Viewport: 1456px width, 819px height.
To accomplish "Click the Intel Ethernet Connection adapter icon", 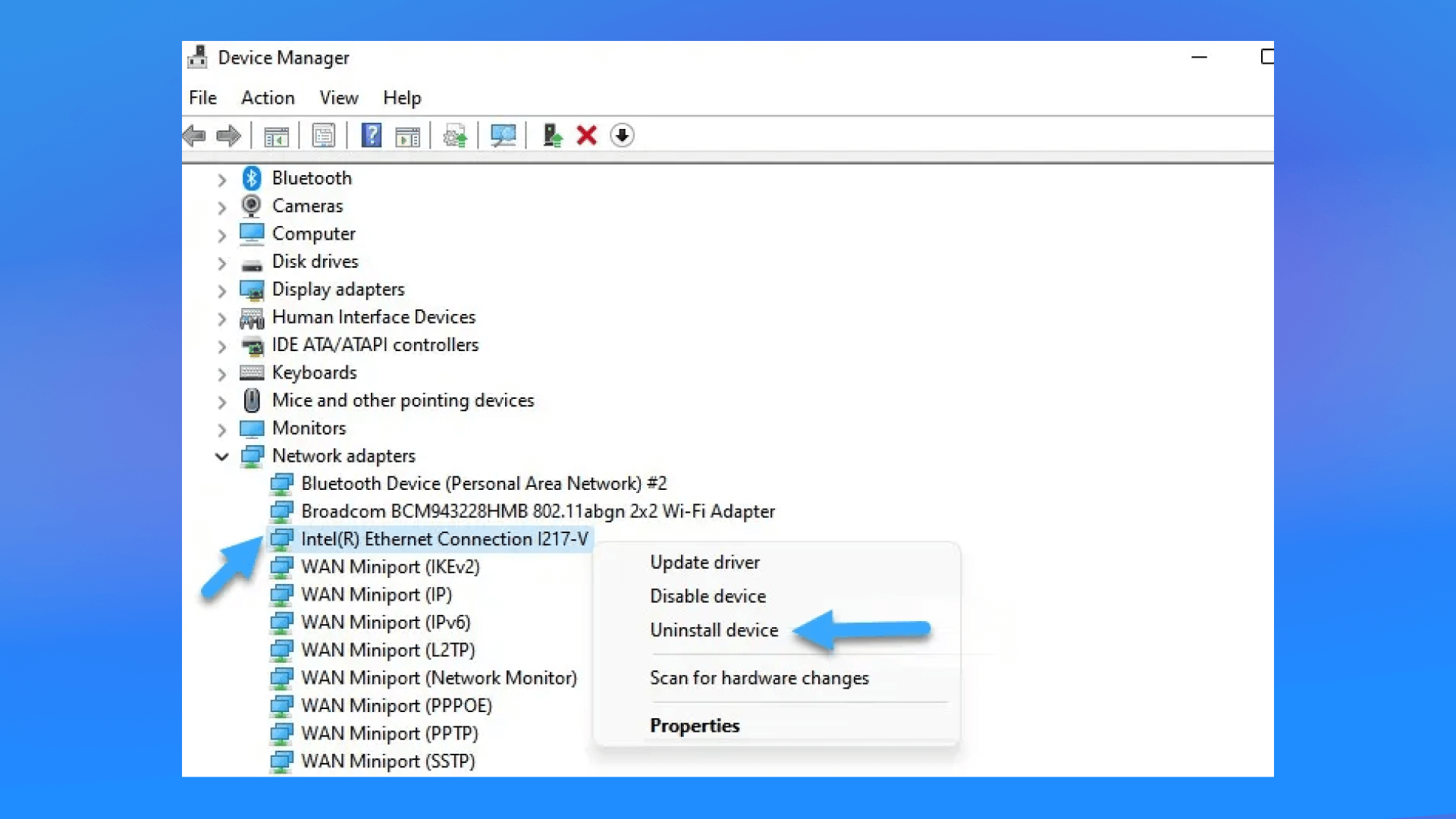I will 281,539.
